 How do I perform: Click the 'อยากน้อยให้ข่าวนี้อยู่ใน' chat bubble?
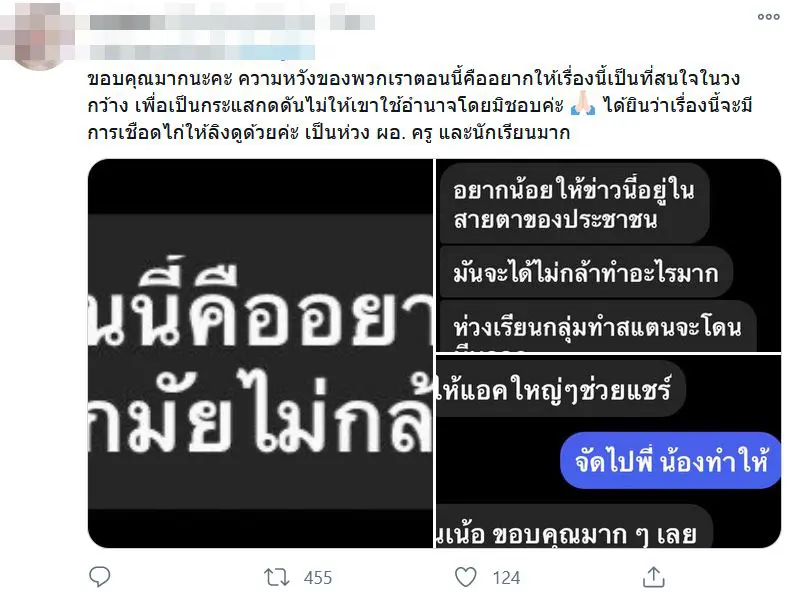point(574,204)
